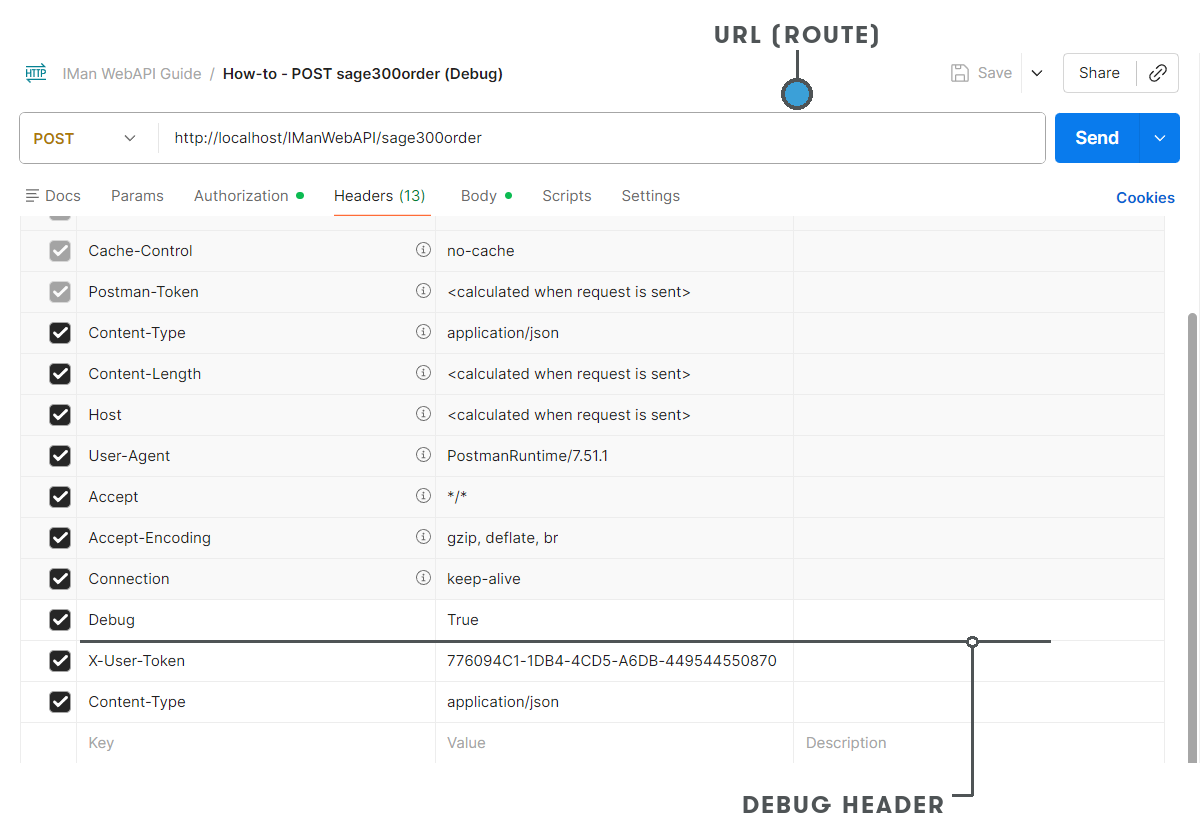Image resolution: width=1200 pixels, height=821 pixels.
Task: Uncheck the User-Agent header
Action: coord(60,456)
